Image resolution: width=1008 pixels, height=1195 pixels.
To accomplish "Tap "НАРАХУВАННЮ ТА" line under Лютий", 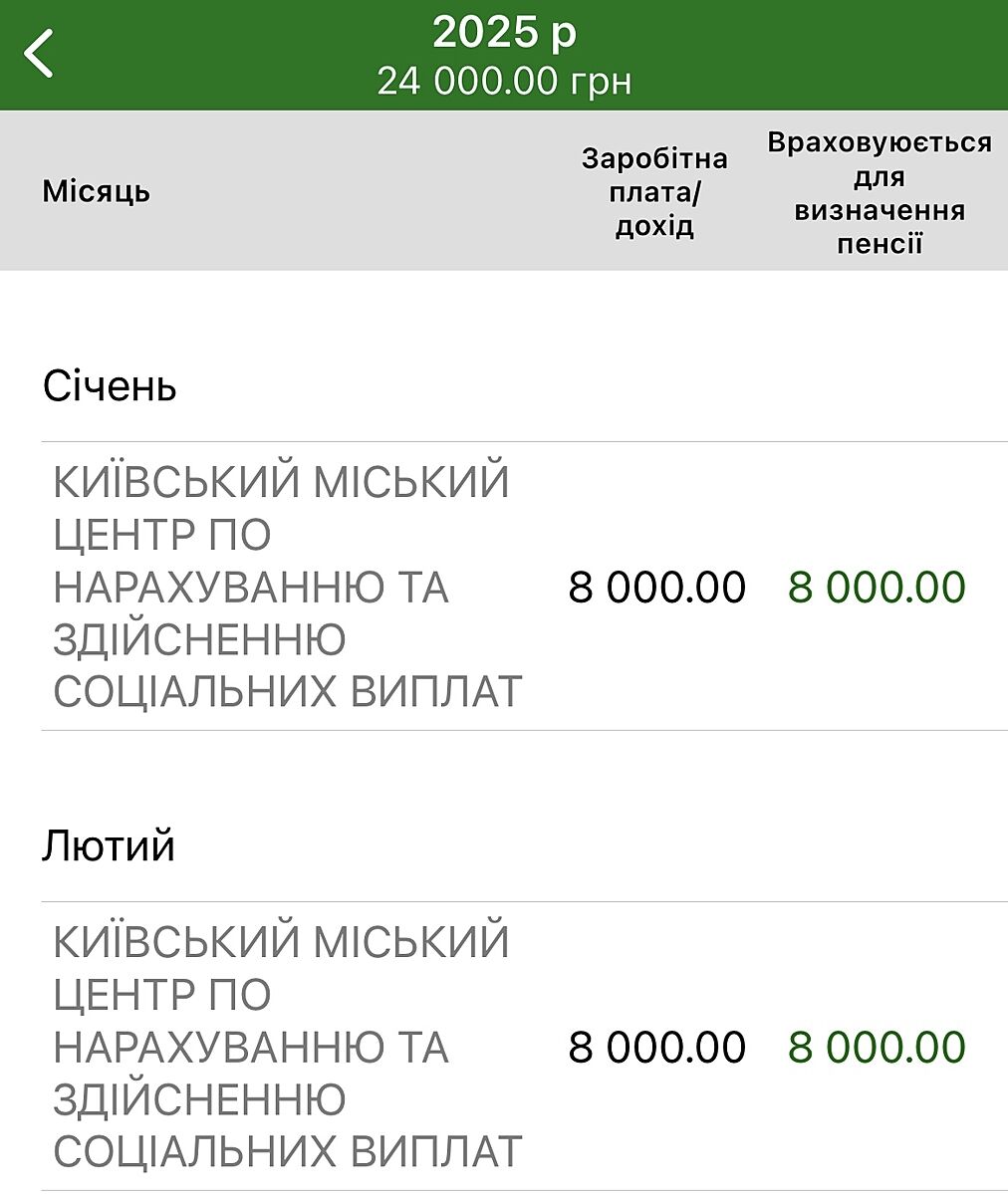I will (251, 1048).
